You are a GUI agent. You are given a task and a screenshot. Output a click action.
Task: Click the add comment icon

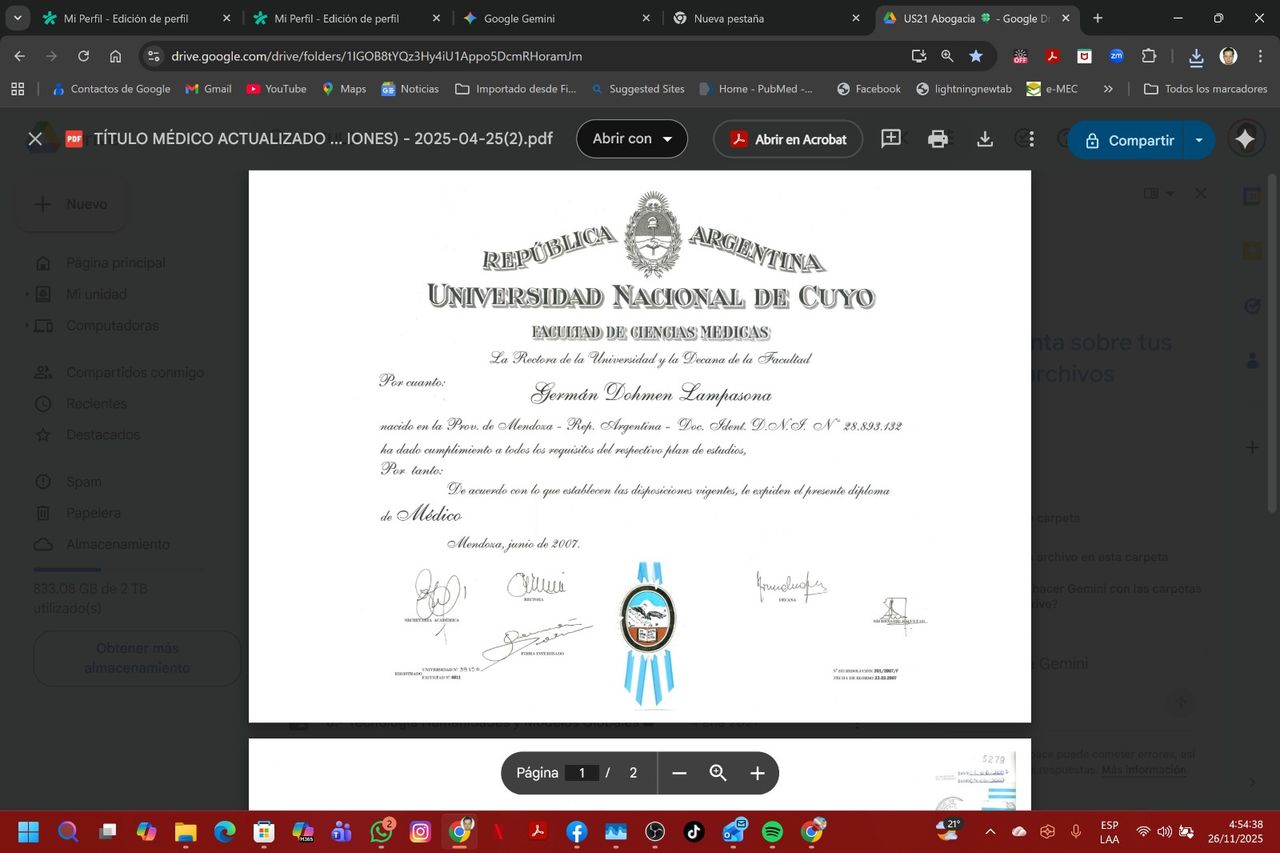pos(891,139)
